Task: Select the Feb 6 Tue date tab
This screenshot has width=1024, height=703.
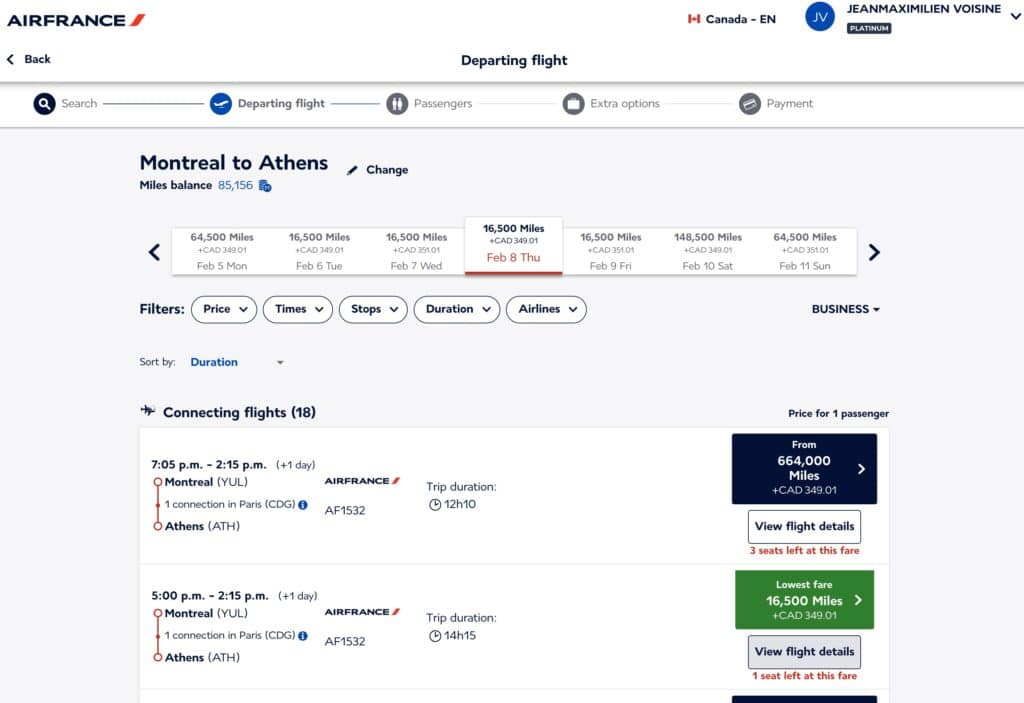Action: coord(319,251)
